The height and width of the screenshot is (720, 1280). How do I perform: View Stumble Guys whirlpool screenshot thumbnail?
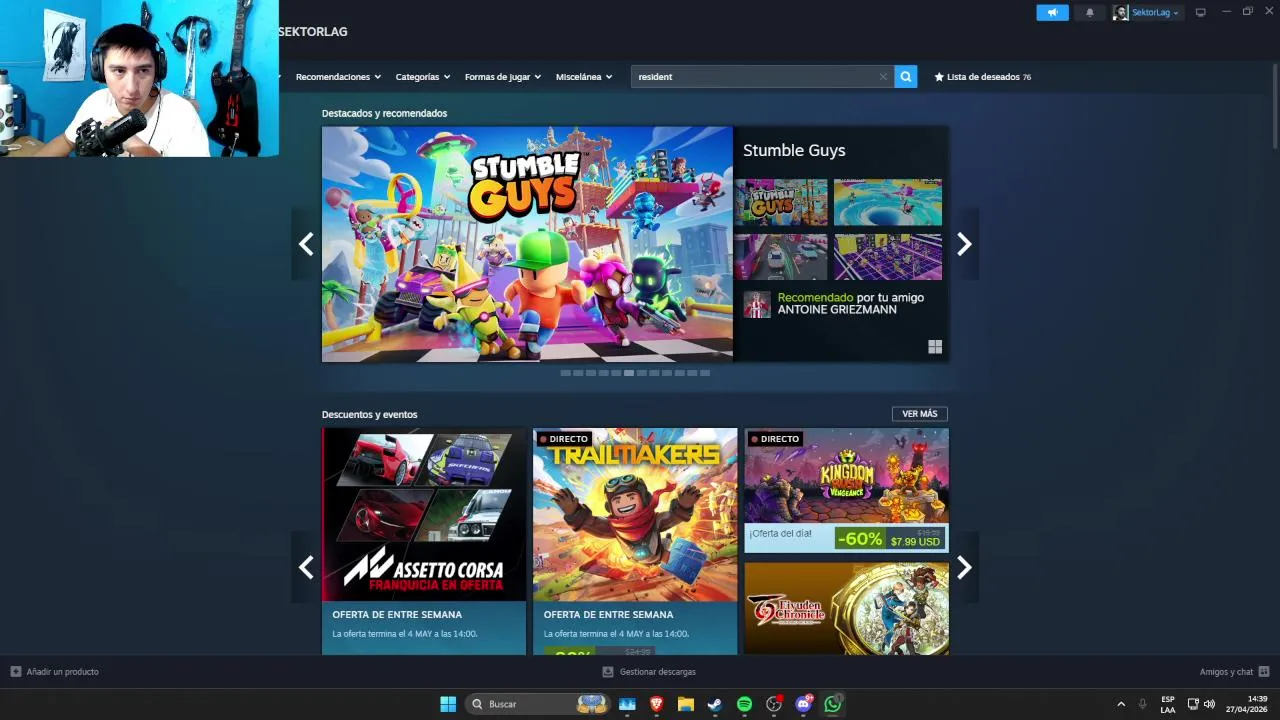tap(888, 202)
